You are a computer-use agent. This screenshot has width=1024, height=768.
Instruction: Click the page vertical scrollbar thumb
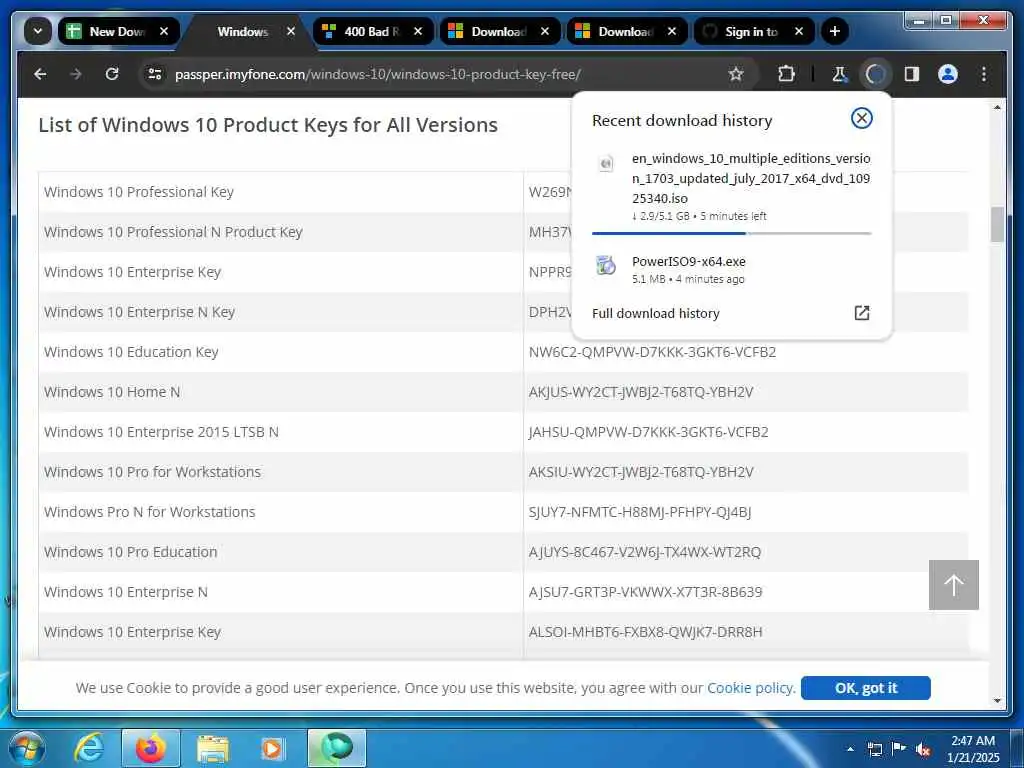point(997,224)
